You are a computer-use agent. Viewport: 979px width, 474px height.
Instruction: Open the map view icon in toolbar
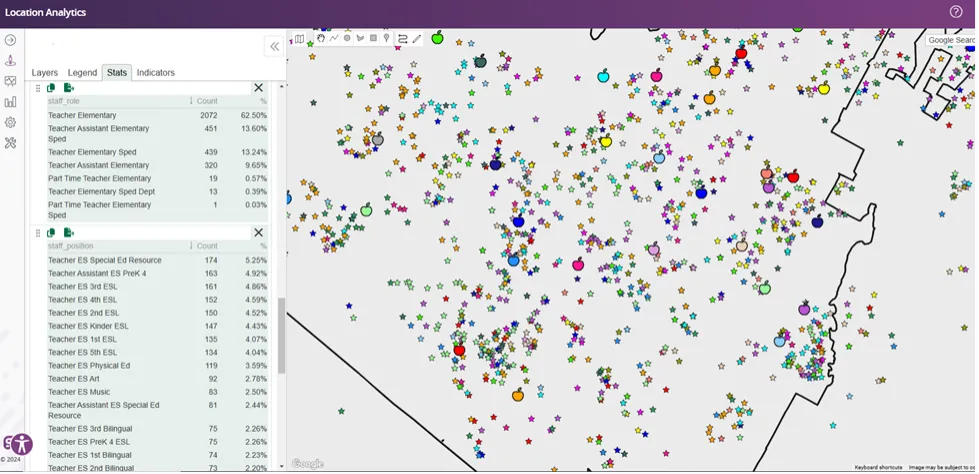coord(299,39)
